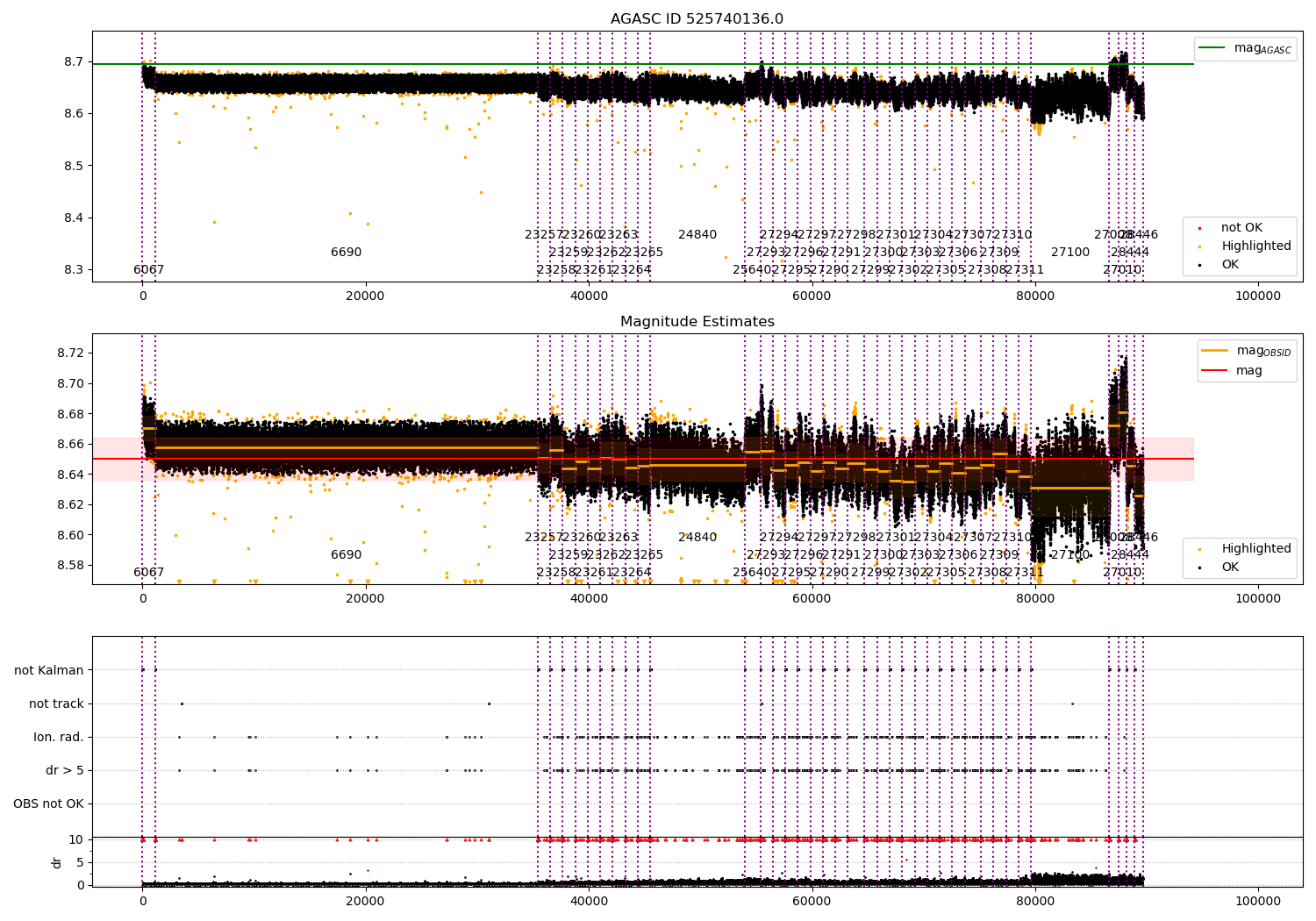Click obsid label 6690 in the top plot
This screenshot has width=1316, height=921.
pos(346,252)
